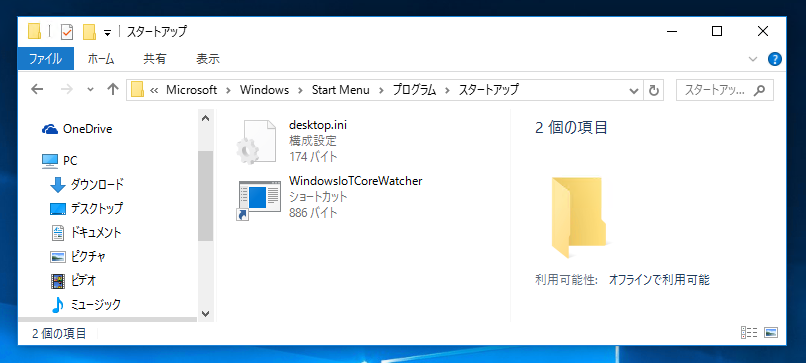Open Properties quick access checkmark icon
This screenshot has height=363, width=806.
coord(67,32)
